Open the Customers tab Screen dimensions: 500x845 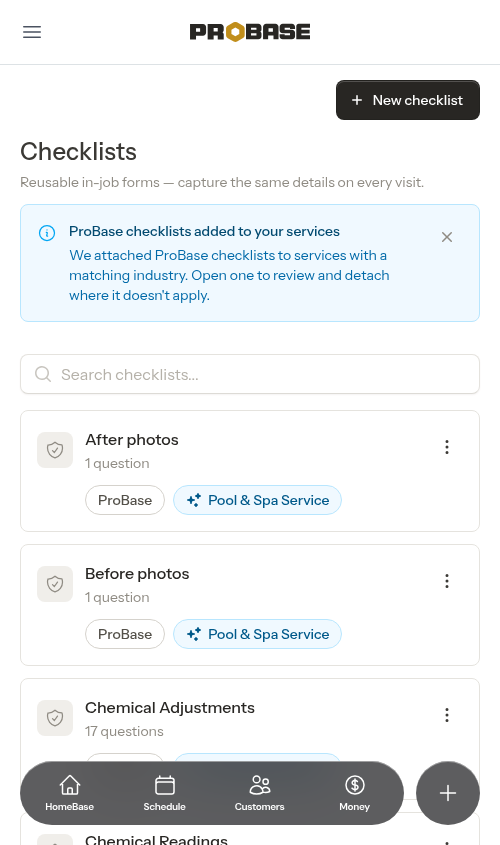[259, 793]
